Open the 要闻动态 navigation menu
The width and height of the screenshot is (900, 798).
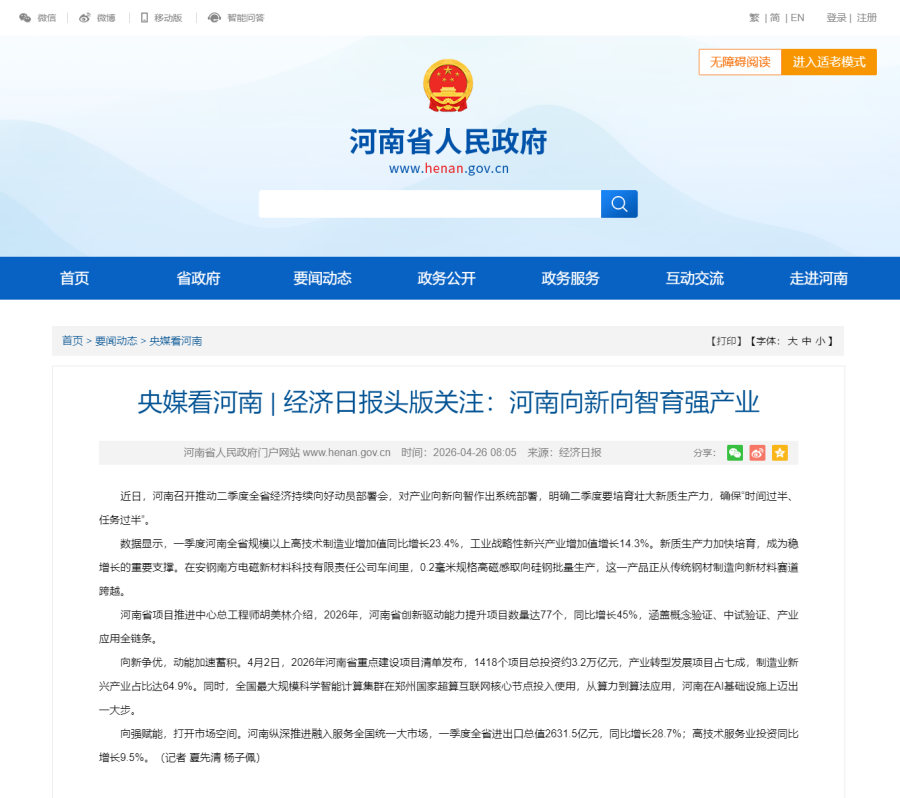click(x=322, y=279)
